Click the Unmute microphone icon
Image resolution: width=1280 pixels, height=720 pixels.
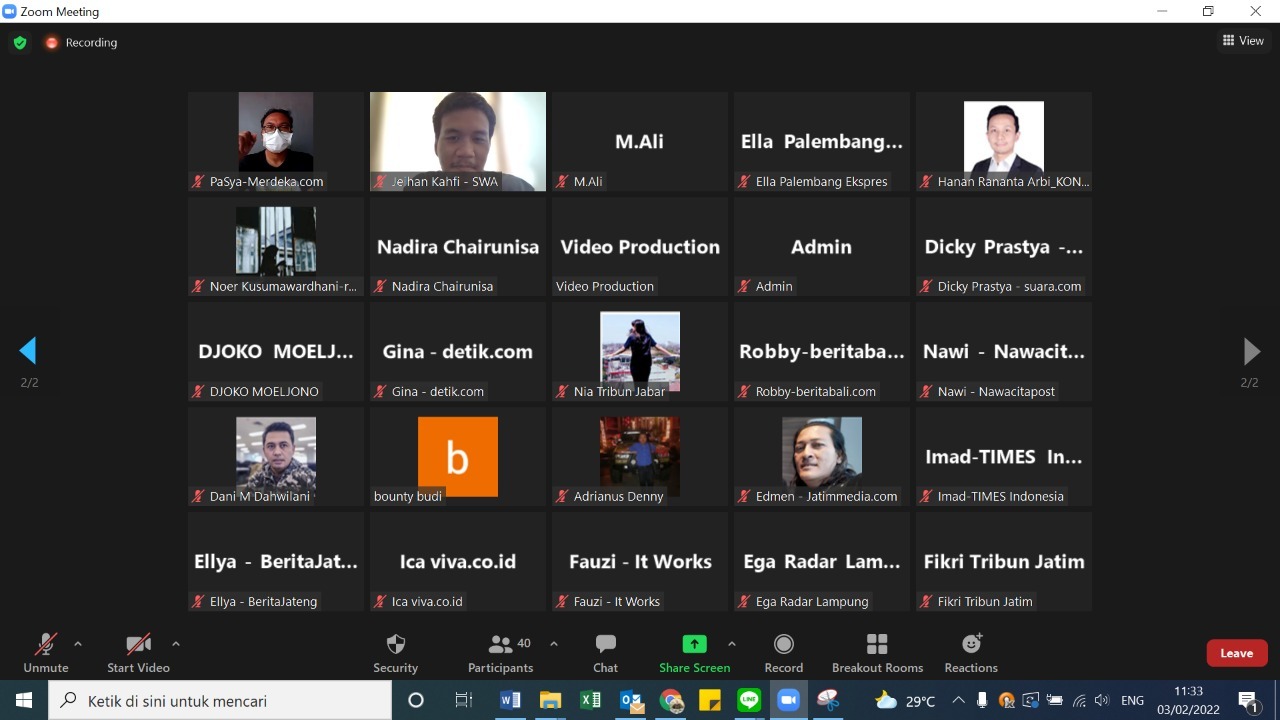tap(45, 644)
